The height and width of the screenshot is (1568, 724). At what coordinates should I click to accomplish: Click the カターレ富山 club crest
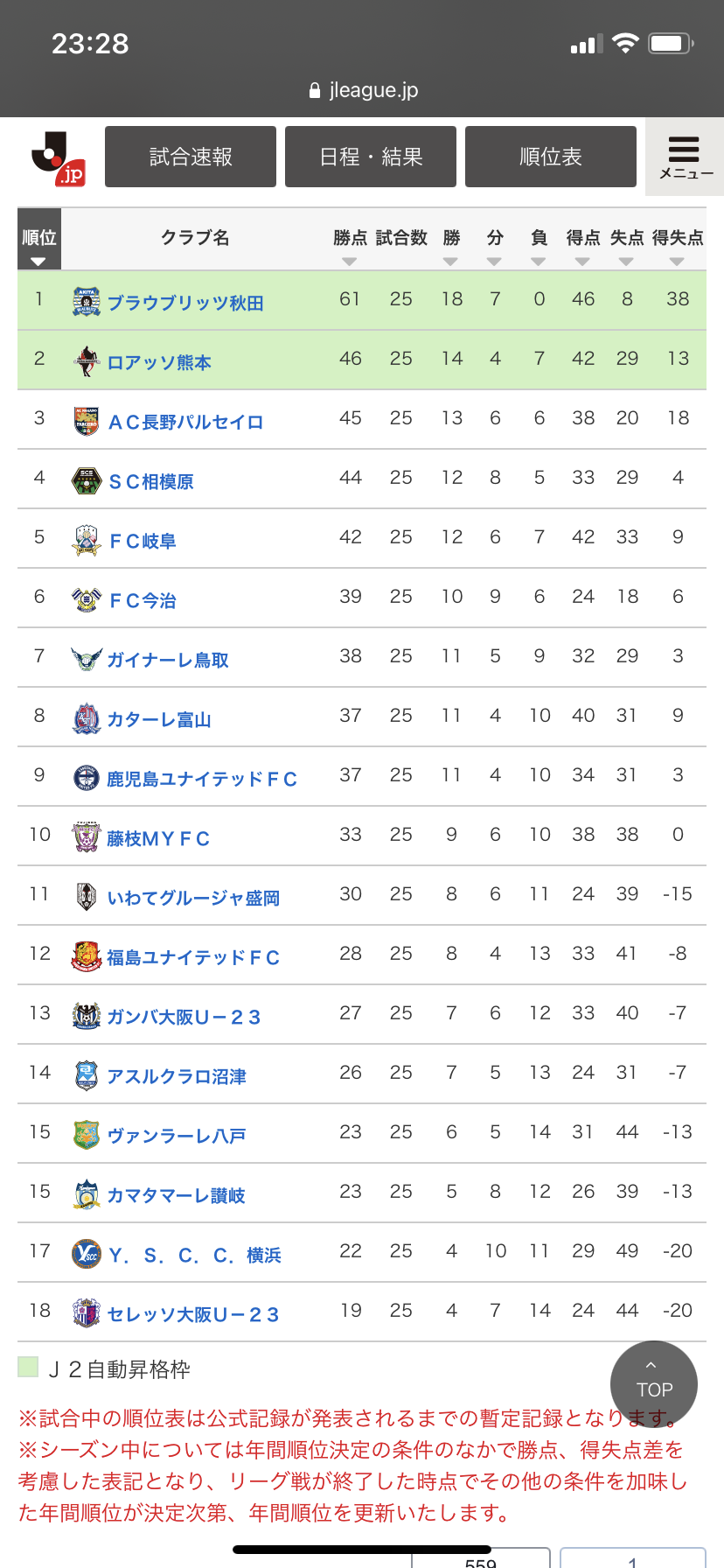point(87,718)
